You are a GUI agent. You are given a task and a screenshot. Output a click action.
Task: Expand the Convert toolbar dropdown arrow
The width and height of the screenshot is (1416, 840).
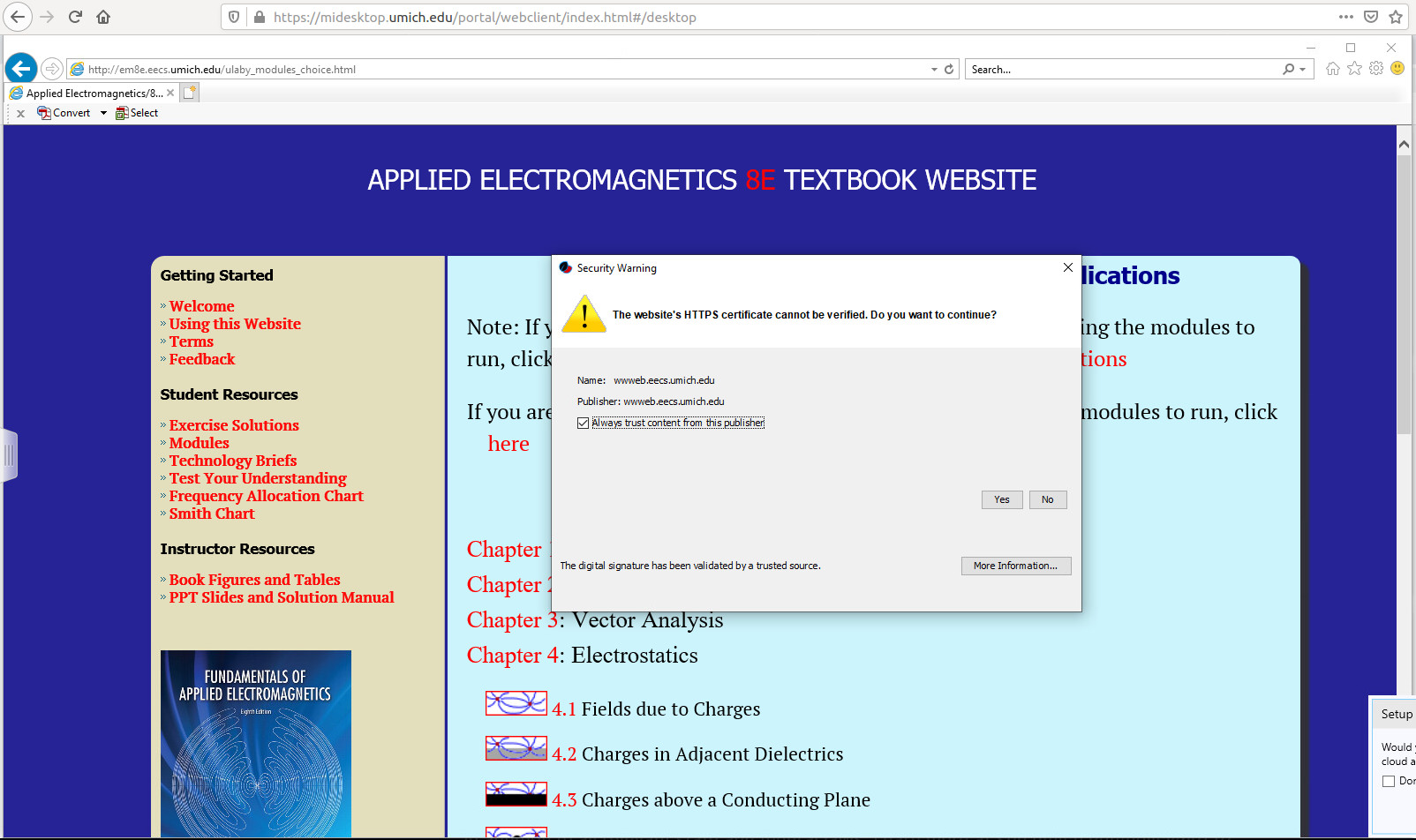pos(103,113)
